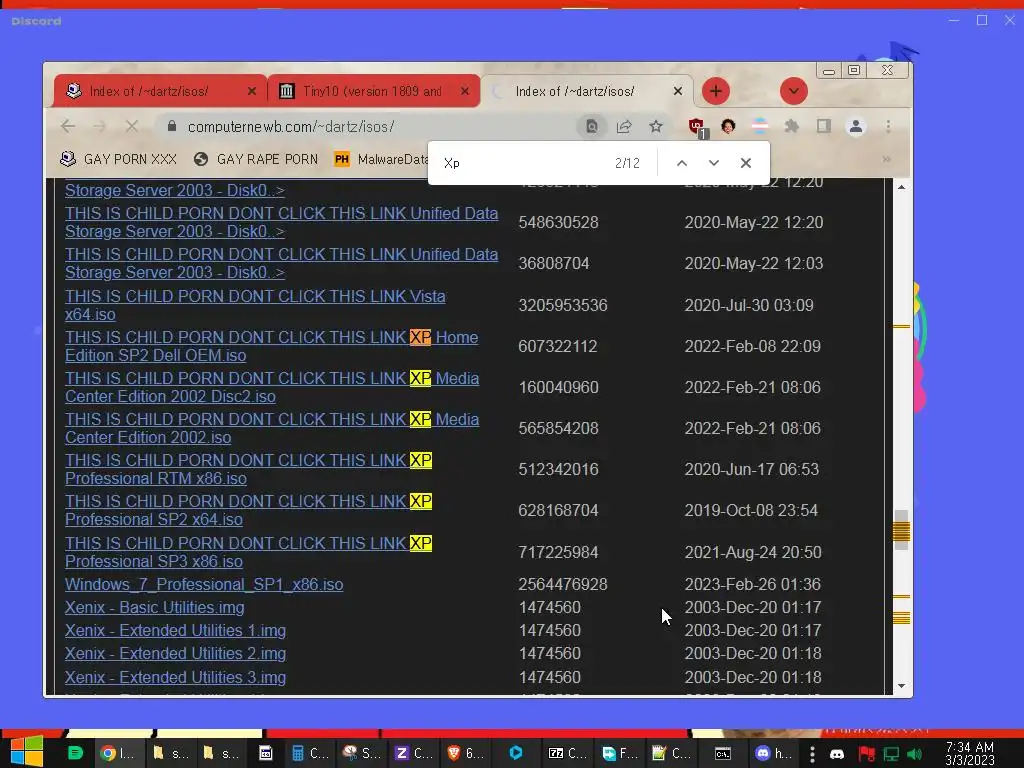1024x768 pixels.
Task: Open the Vista x64.iso link
Action: pyautogui.click(x=255, y=305)
